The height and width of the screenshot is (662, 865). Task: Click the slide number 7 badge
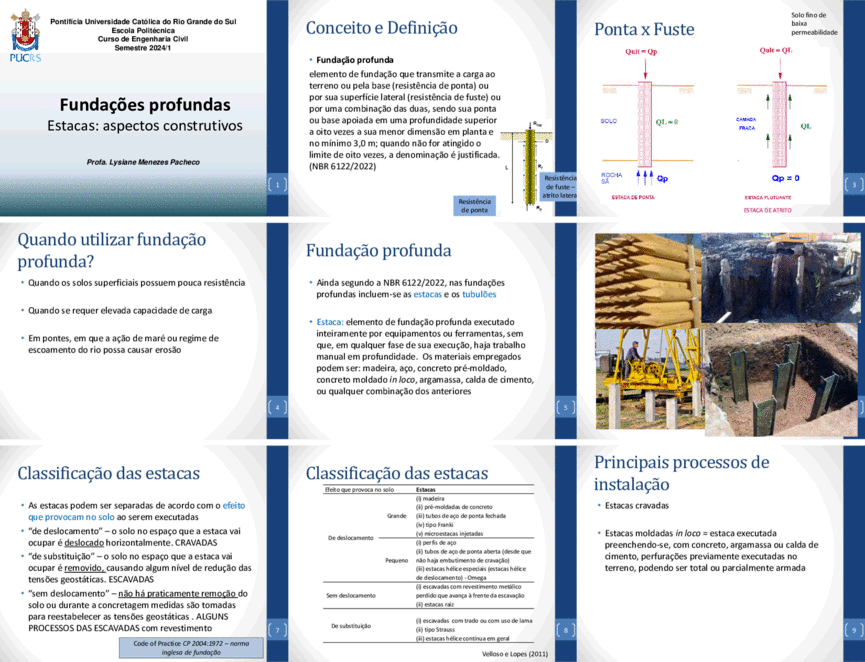pyautogui.click(x=277, y=629)
